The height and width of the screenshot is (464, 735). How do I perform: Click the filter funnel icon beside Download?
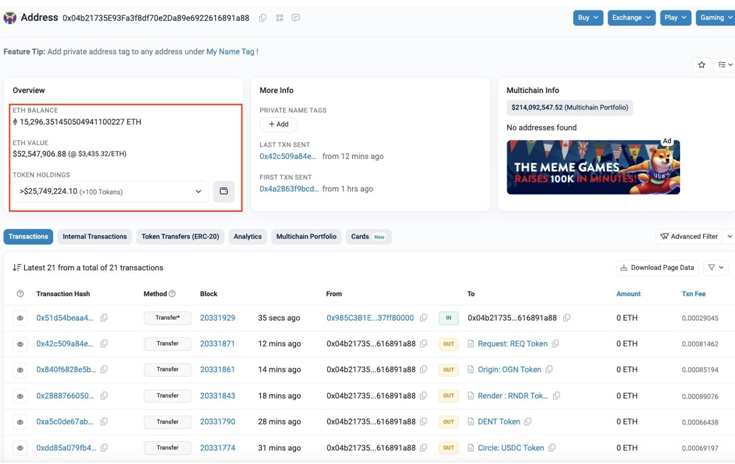coord(715,268)
